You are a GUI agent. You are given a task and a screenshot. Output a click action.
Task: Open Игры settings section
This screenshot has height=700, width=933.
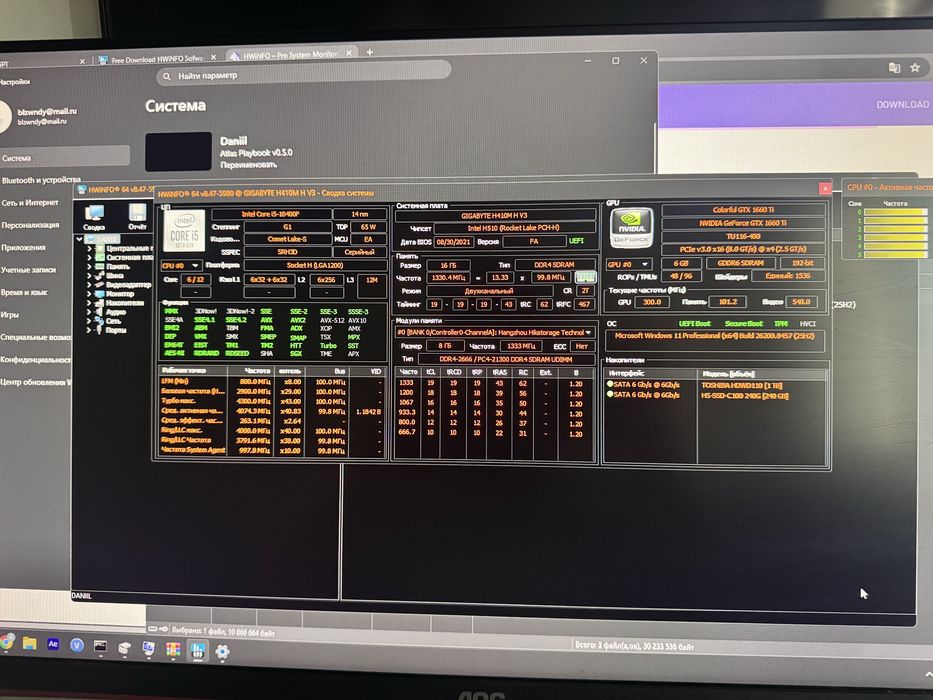pos(10,314)
